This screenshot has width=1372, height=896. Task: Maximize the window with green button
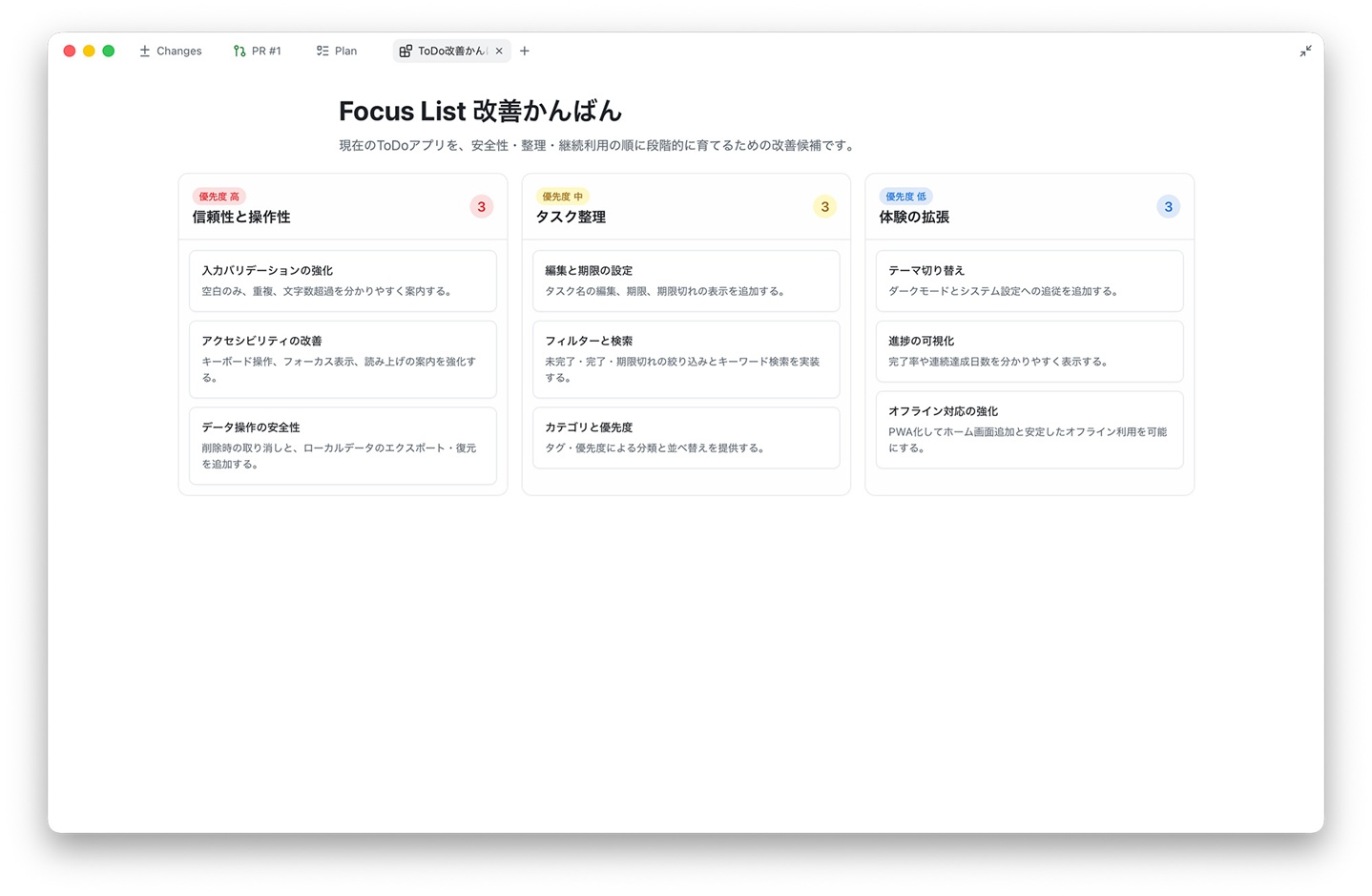(109, 51)
